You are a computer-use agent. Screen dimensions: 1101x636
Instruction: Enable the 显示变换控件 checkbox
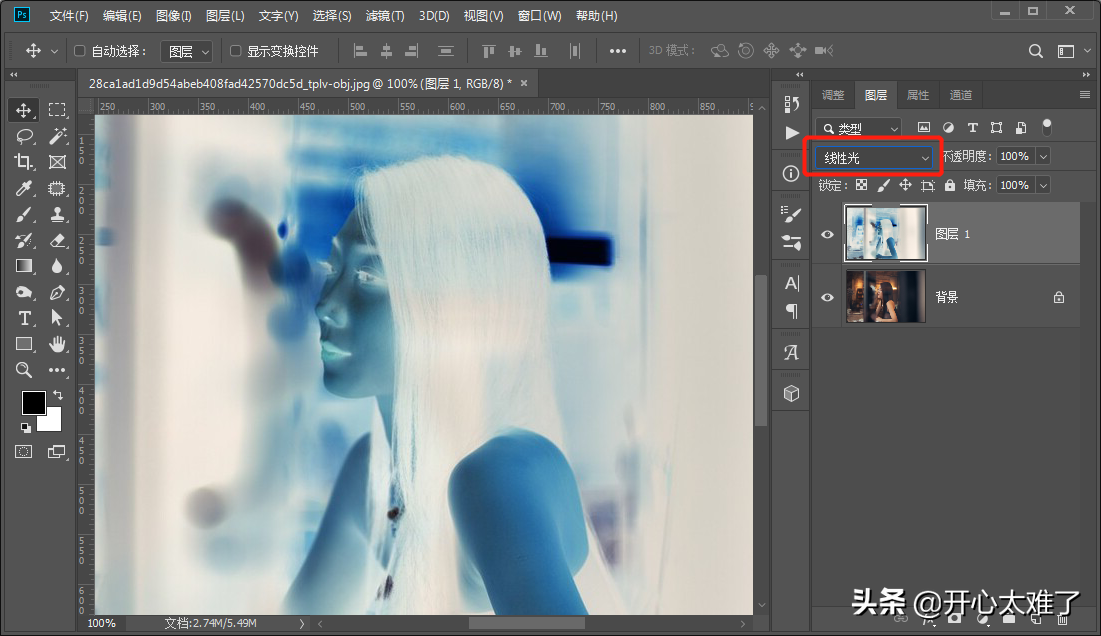click(236, 51)
